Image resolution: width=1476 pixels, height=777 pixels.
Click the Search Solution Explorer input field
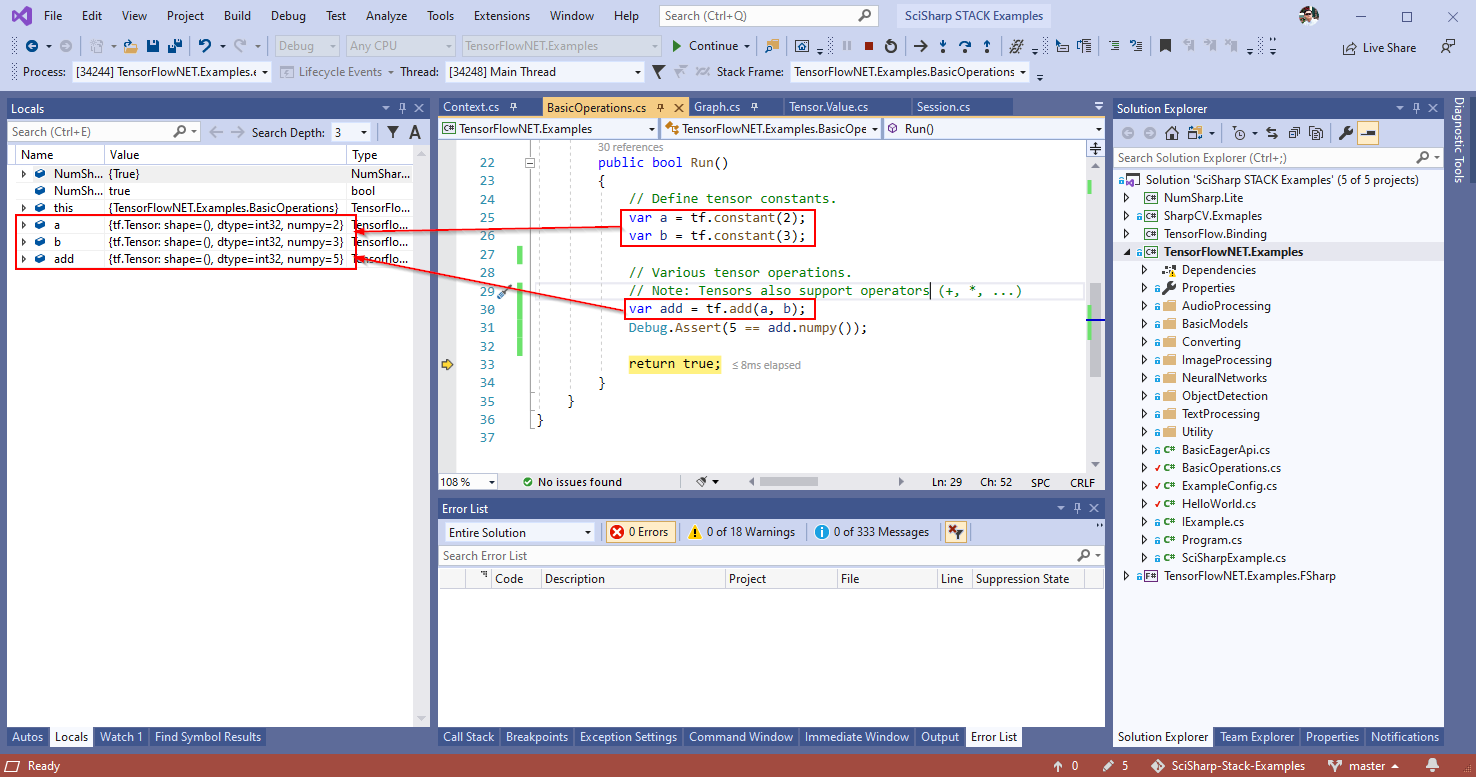[1264, 158]
